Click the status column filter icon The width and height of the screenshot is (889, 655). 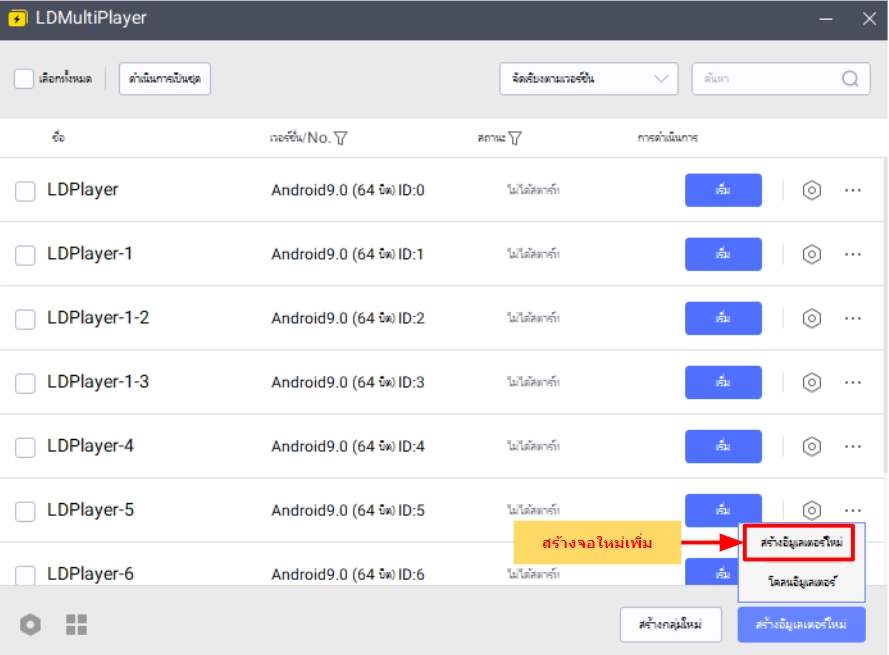pos(515,138)
